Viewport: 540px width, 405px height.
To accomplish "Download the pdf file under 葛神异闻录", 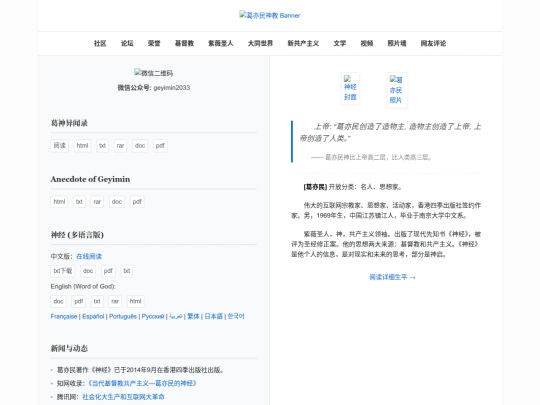I will 160,146.
